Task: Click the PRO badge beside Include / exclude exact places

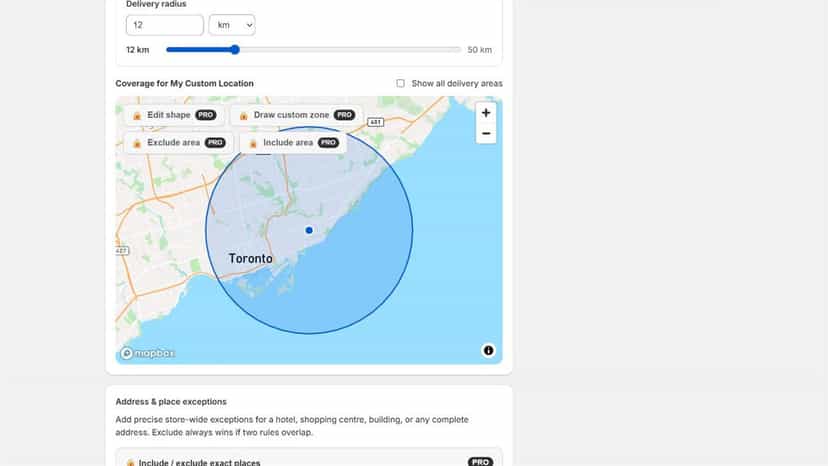Action: pyautogui.click(x=480, y=462)
